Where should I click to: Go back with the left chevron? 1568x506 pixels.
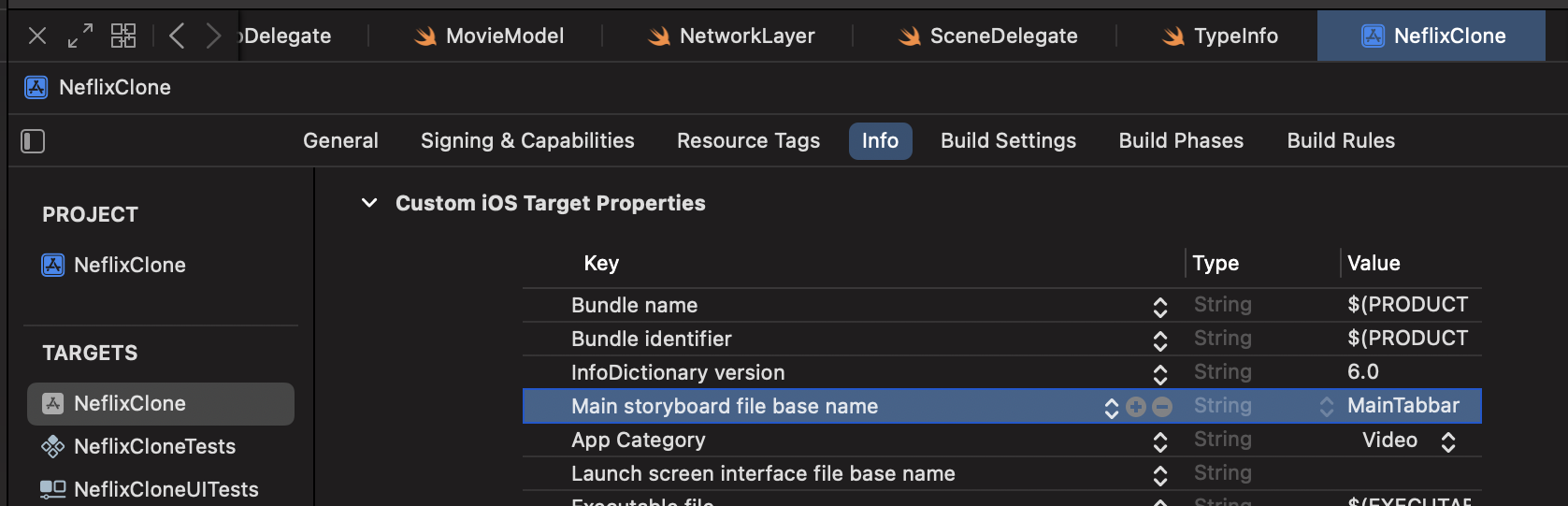177,36
